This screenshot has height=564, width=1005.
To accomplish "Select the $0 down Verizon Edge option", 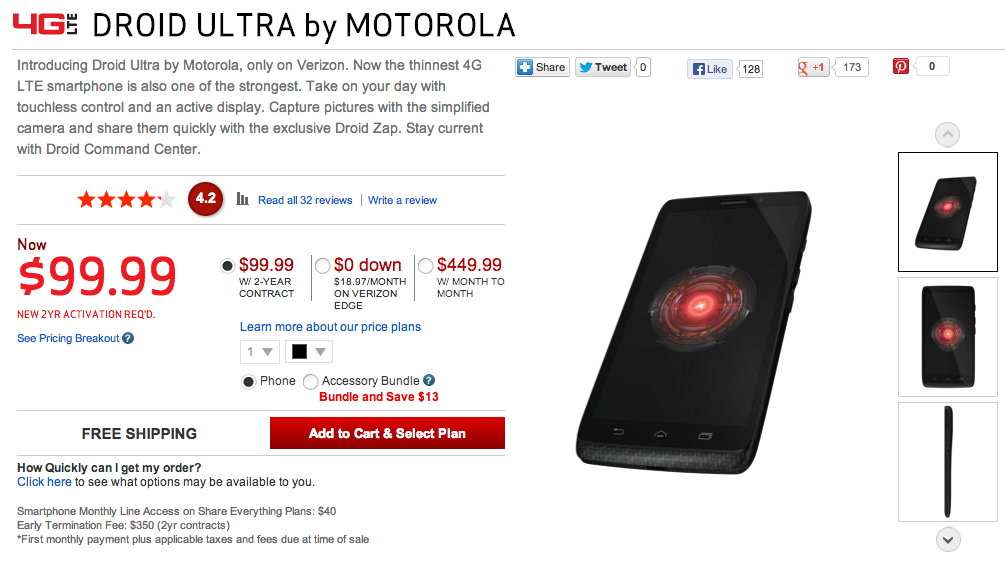I will [x=322, y=266].
